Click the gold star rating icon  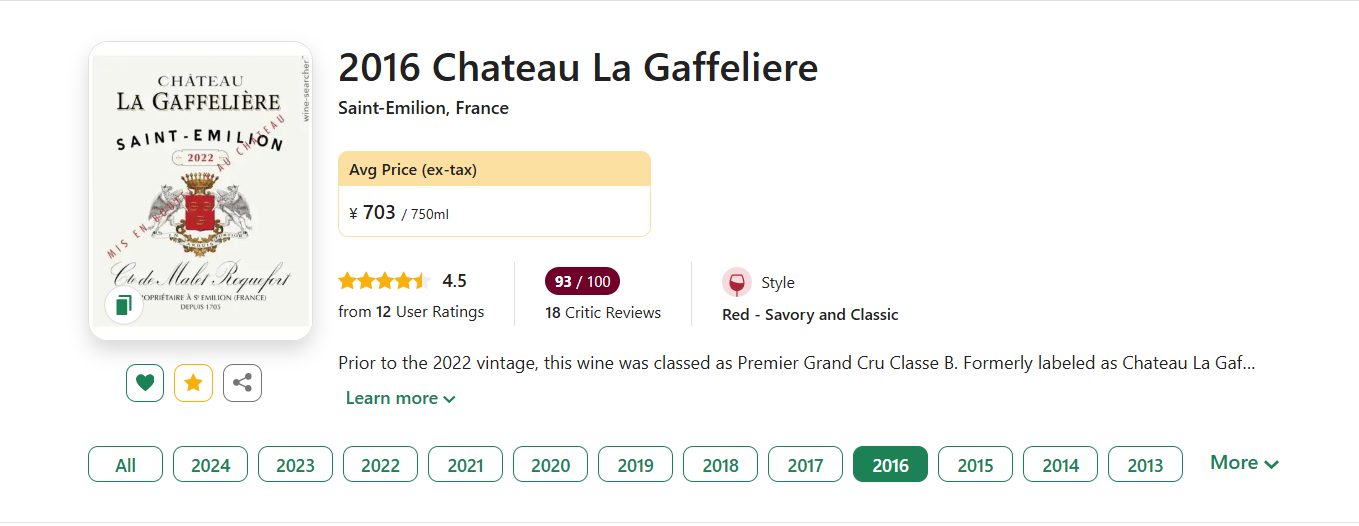click(x=194, y=383)
